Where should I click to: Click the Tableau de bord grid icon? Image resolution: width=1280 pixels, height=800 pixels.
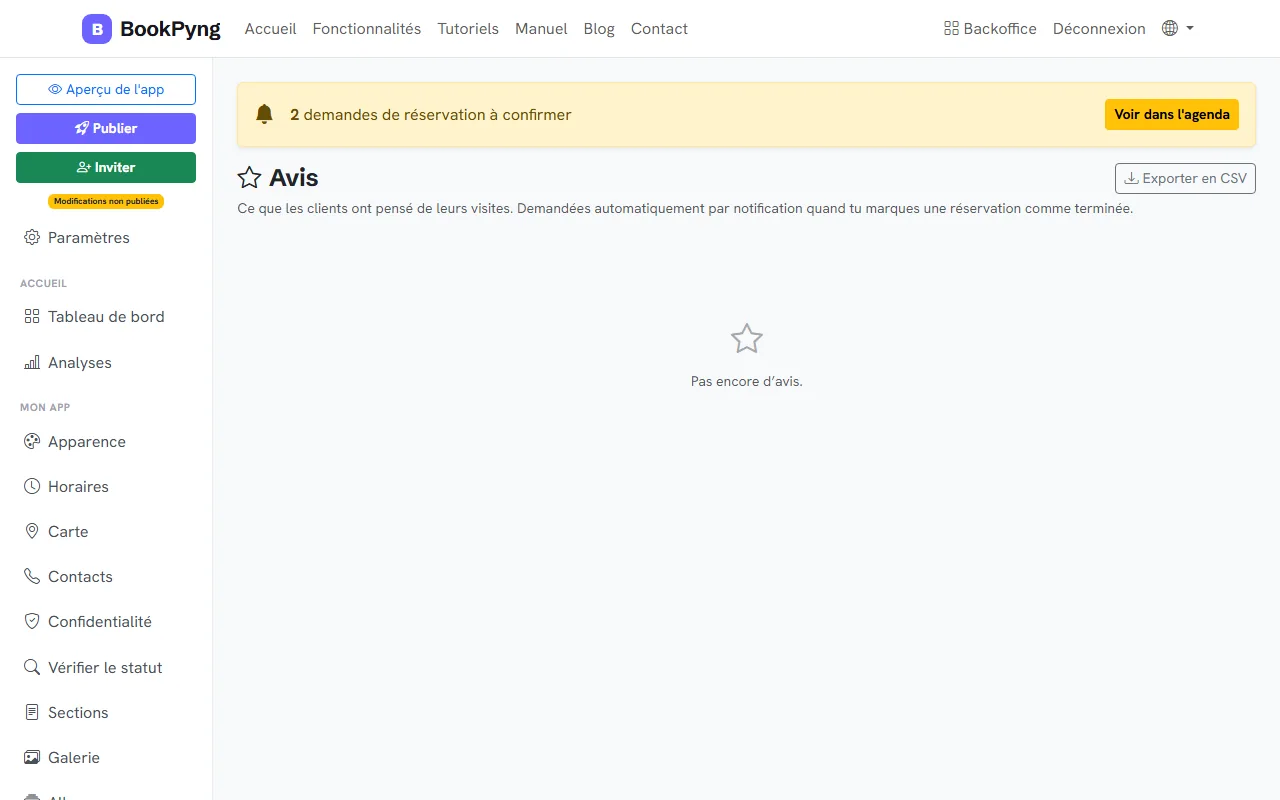(32, 317)
